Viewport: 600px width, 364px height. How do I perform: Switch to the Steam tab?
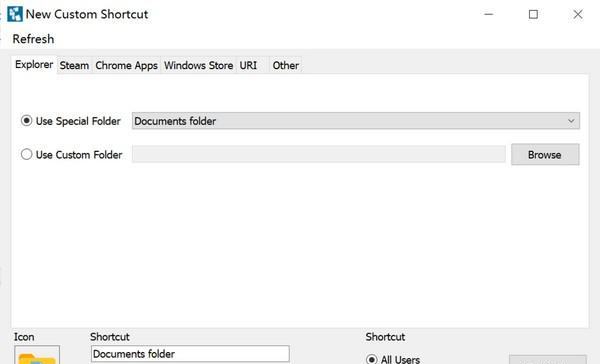pyautogui.click(x=74, y=65)
